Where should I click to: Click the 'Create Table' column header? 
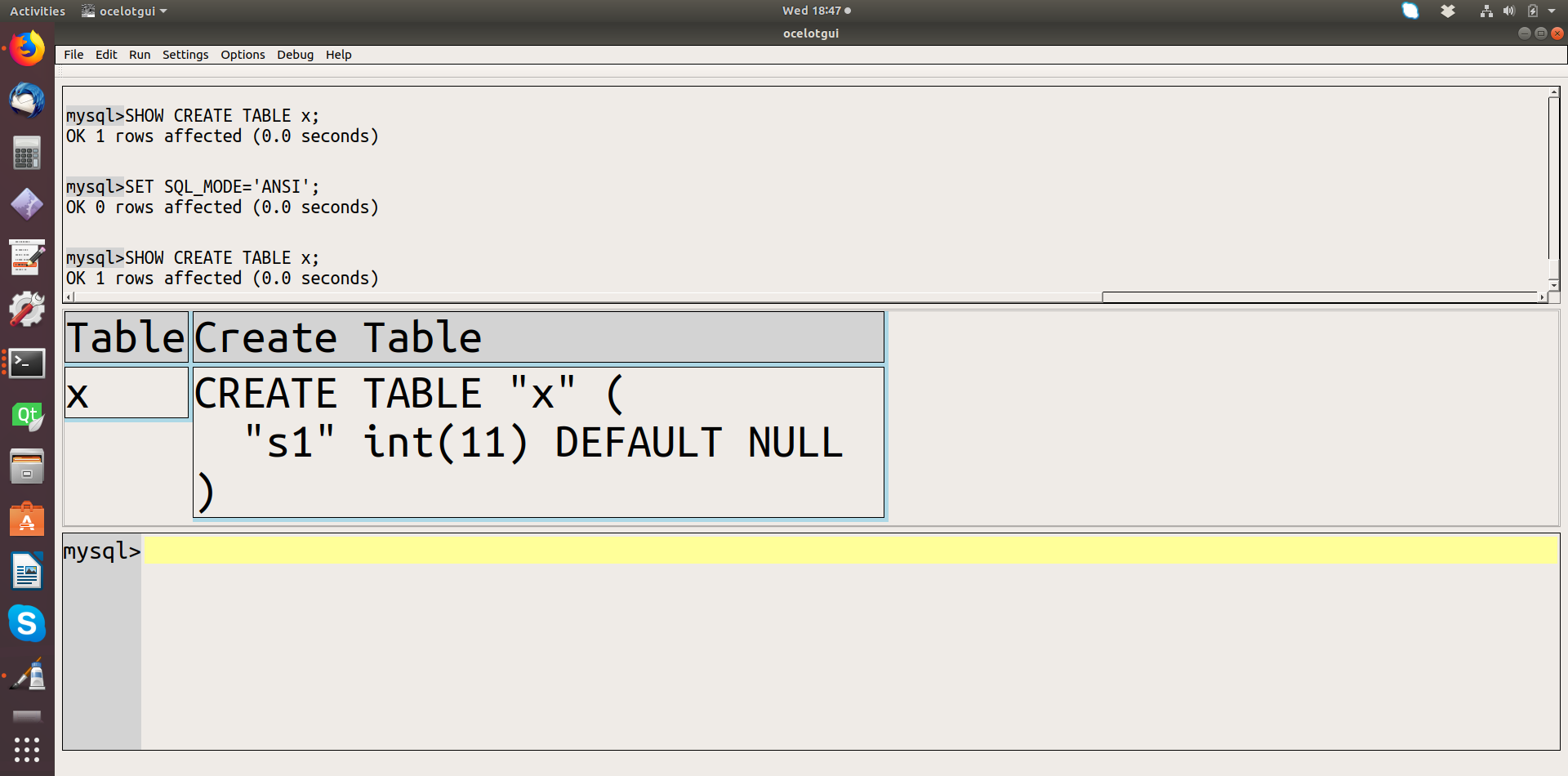[538, 337]
